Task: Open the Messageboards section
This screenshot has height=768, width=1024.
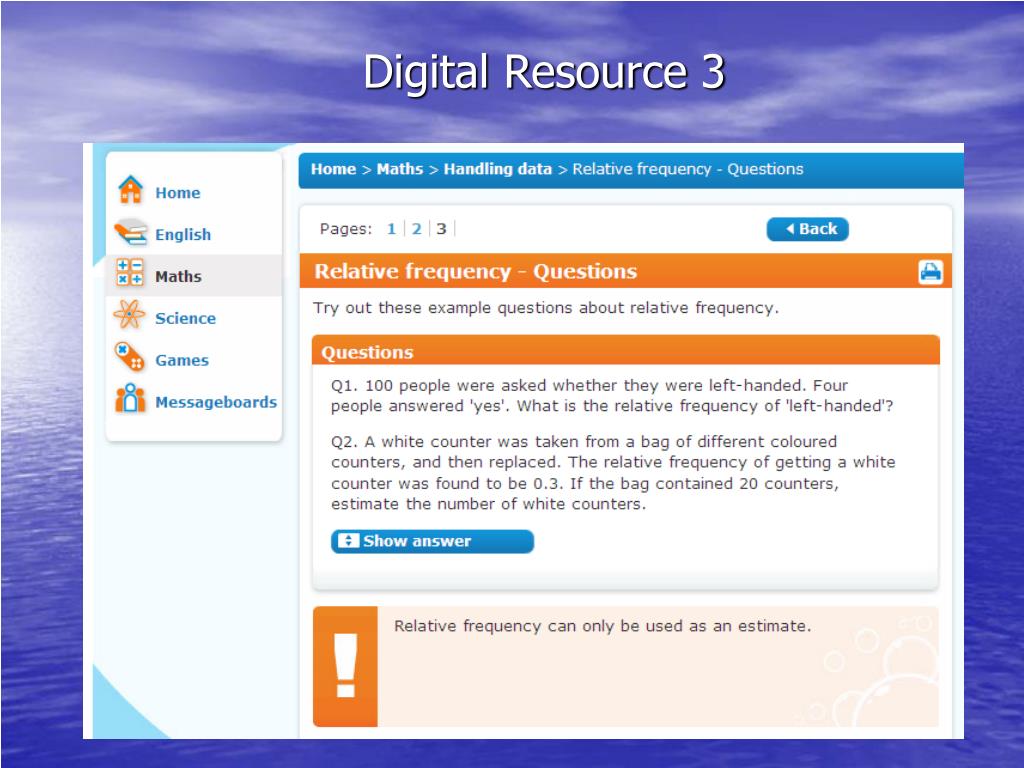Action: [x=216, y=402]
